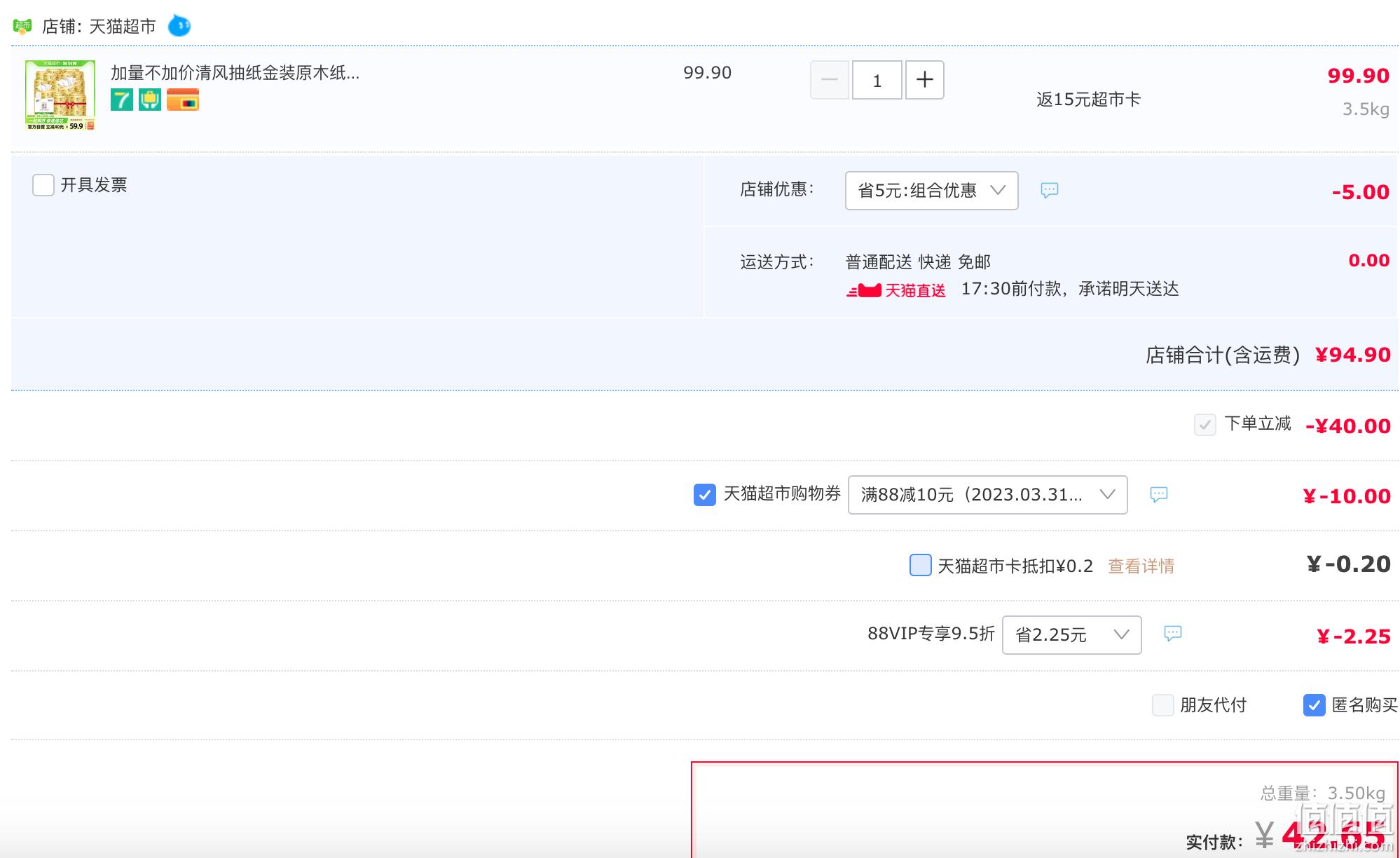
Task: Uncheck the 天猫超市购物券 coupon checkbox
Action: pyautogui.click(x=704, y=495)
